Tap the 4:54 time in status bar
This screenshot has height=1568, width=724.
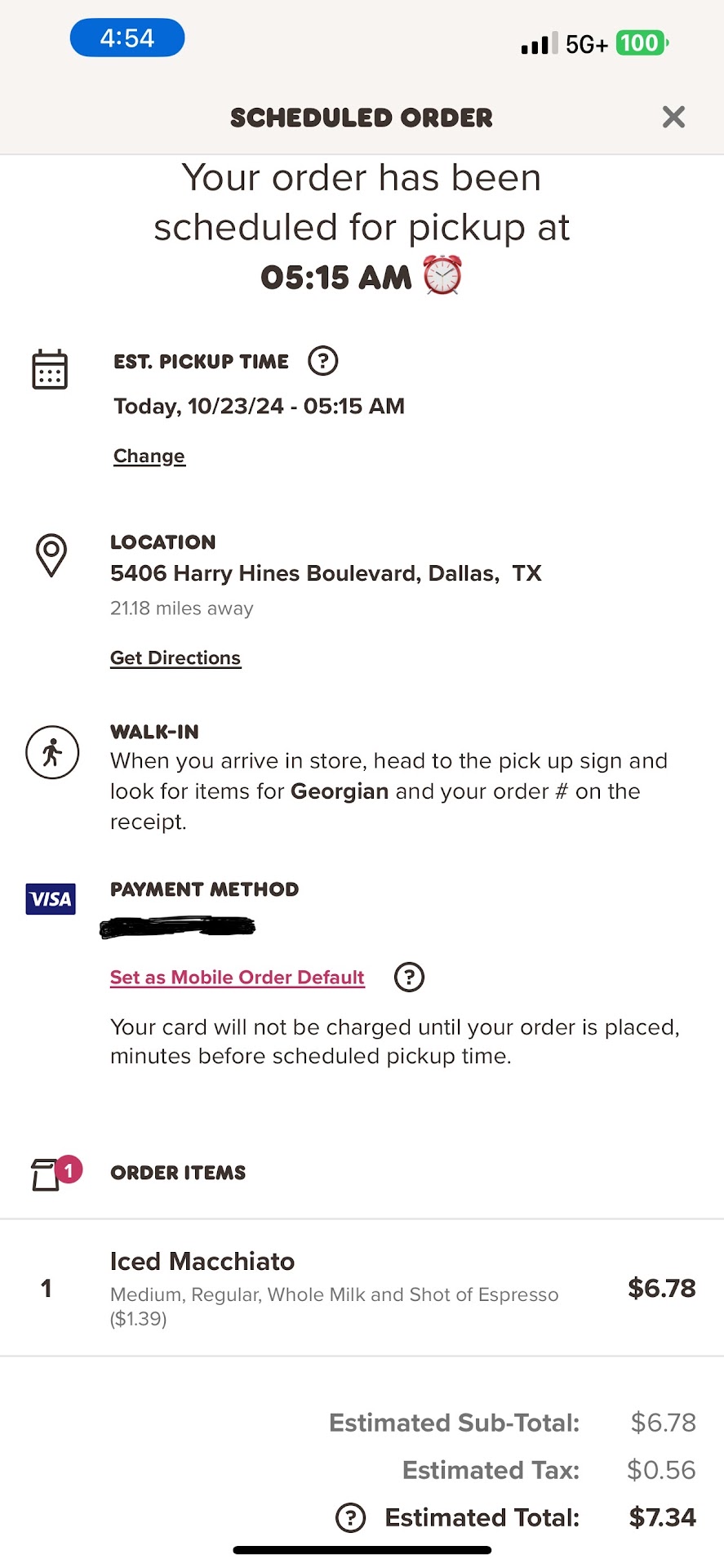pyautogui.click(x=127, y=38)
